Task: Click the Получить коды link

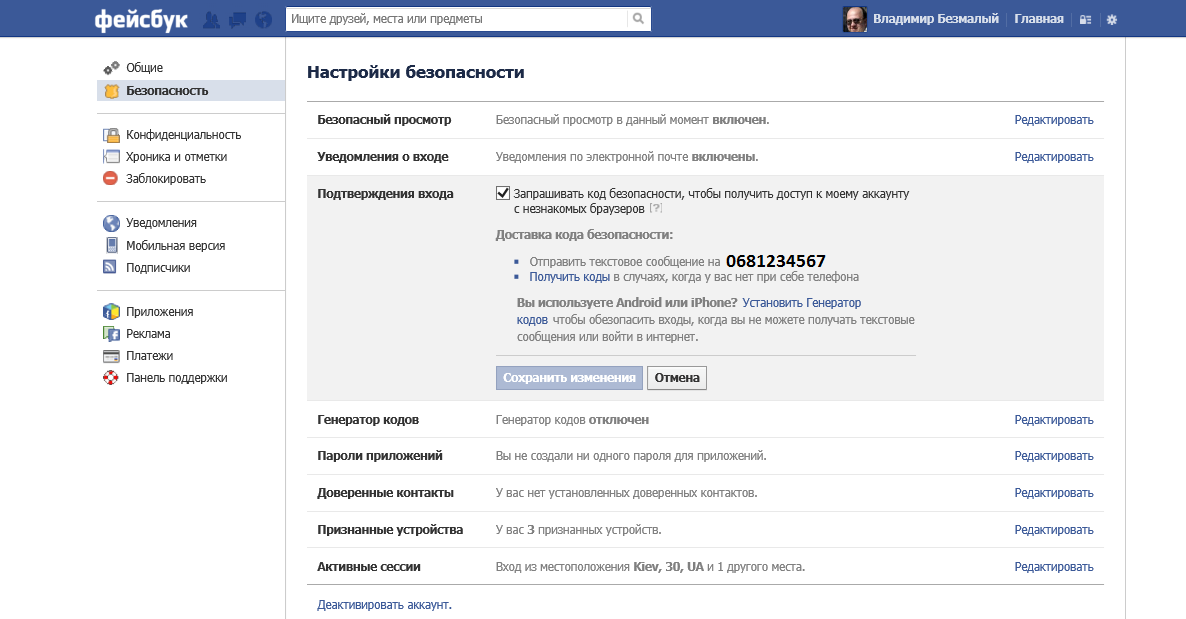Action: 570,277
